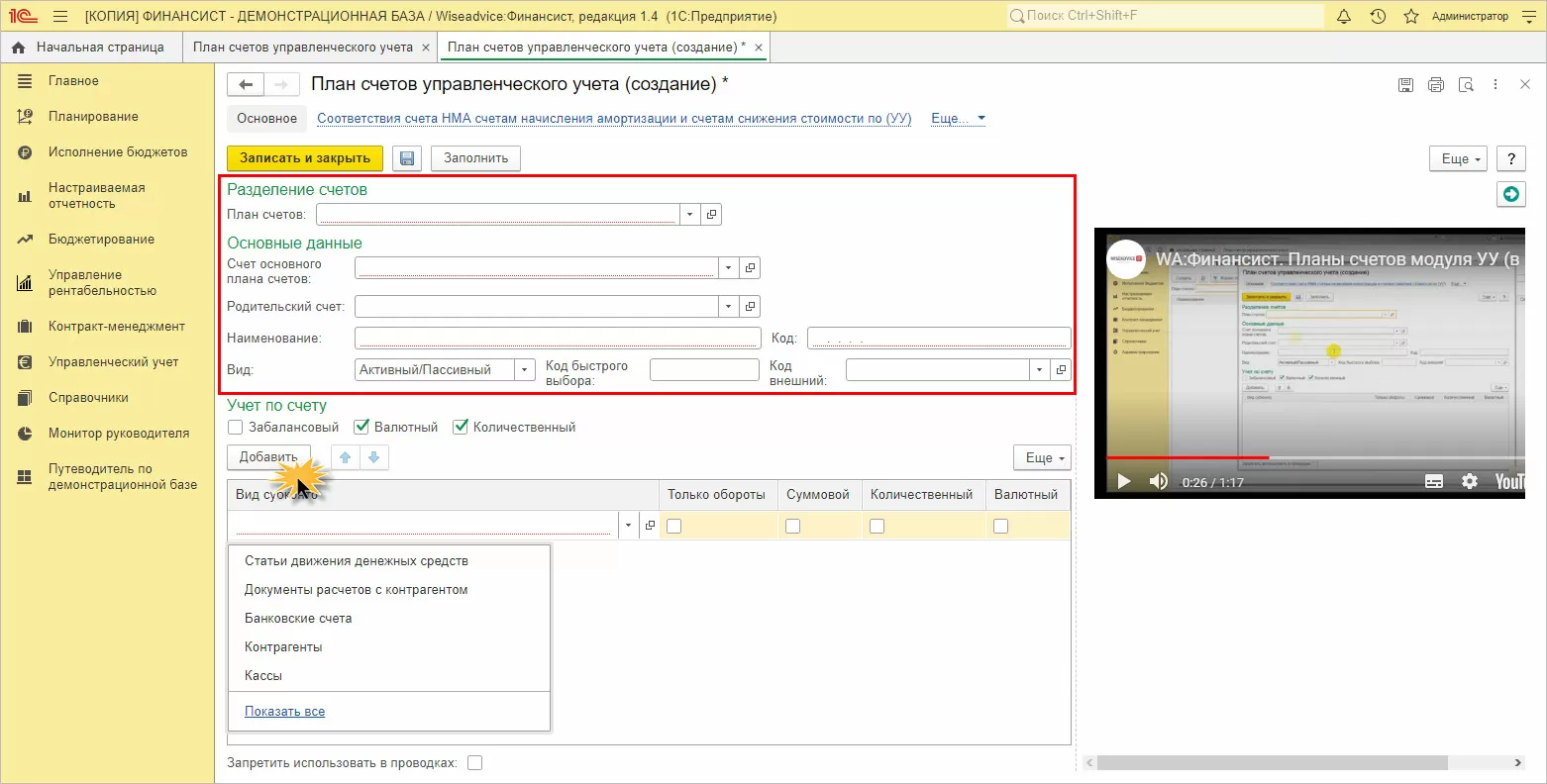
Task: Click the preview icon in form header
Action: click(1466, 85)
